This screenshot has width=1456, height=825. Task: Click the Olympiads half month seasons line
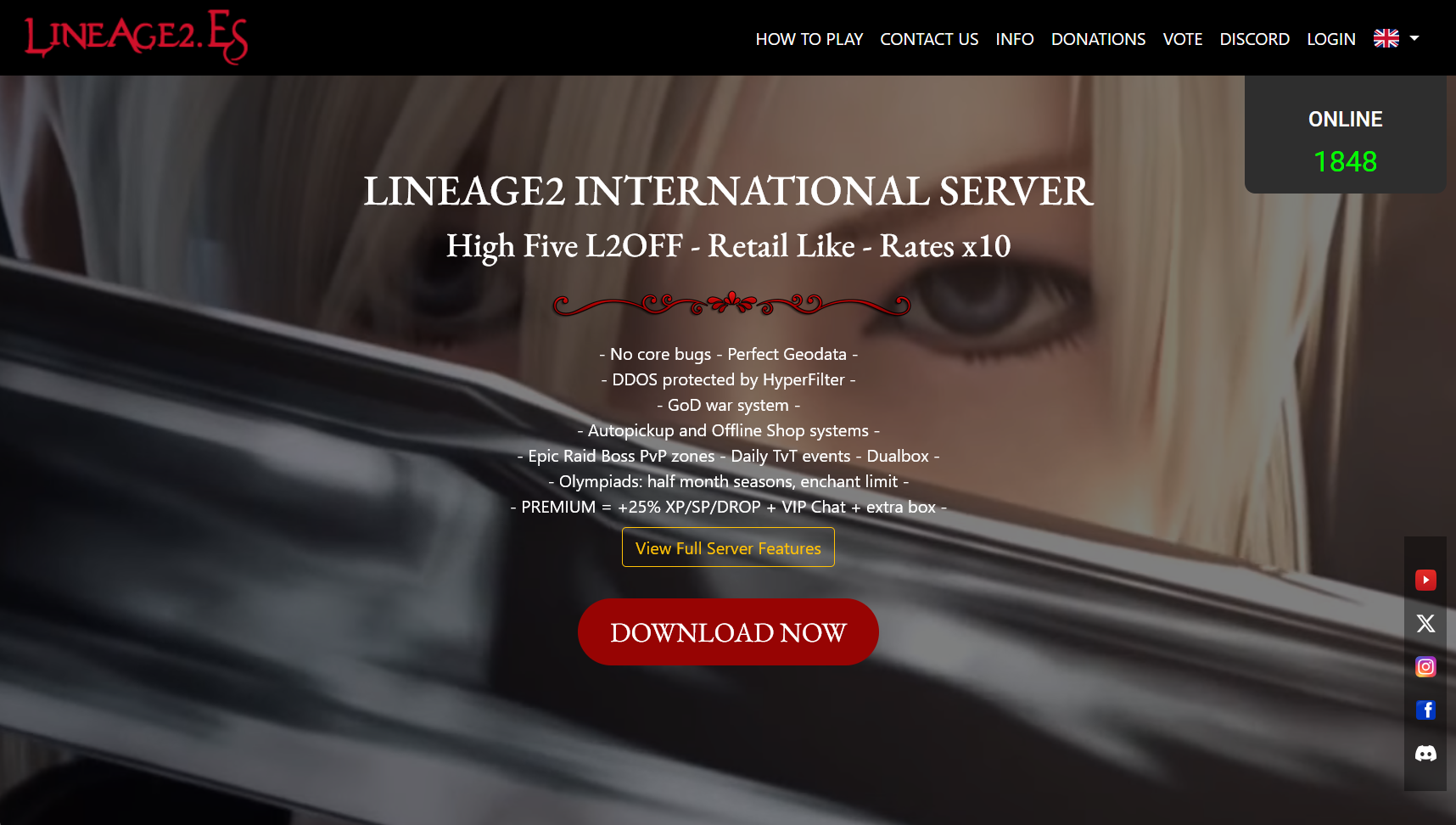click(728, 481)
